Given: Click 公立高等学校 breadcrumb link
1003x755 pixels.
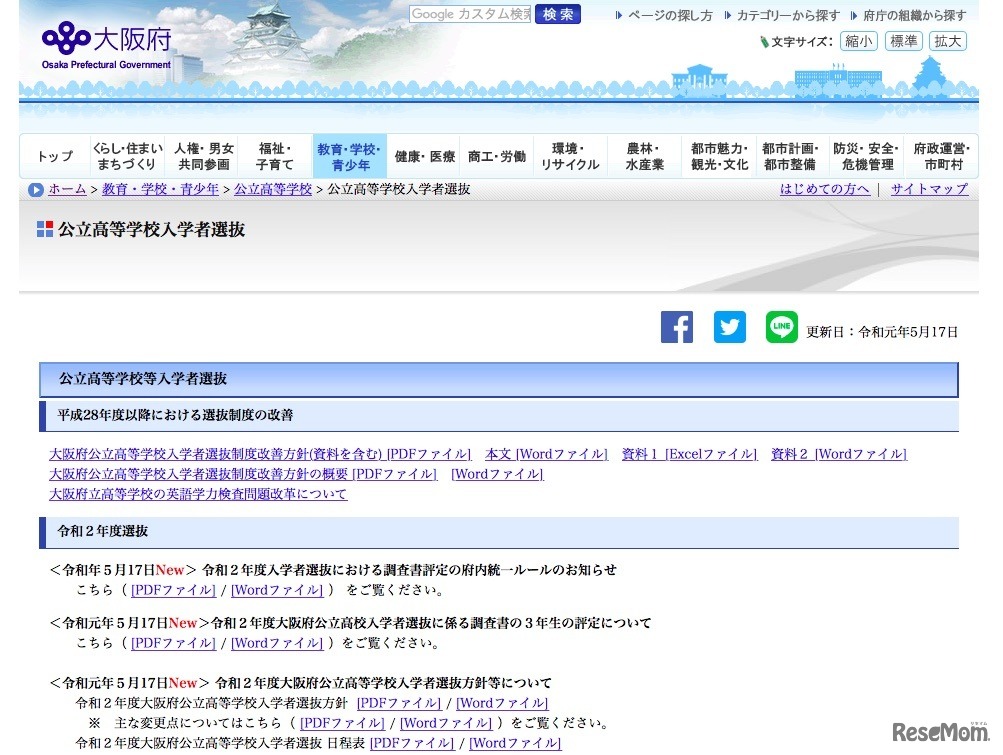Looking at the screenshot, I should coord(273,189).
